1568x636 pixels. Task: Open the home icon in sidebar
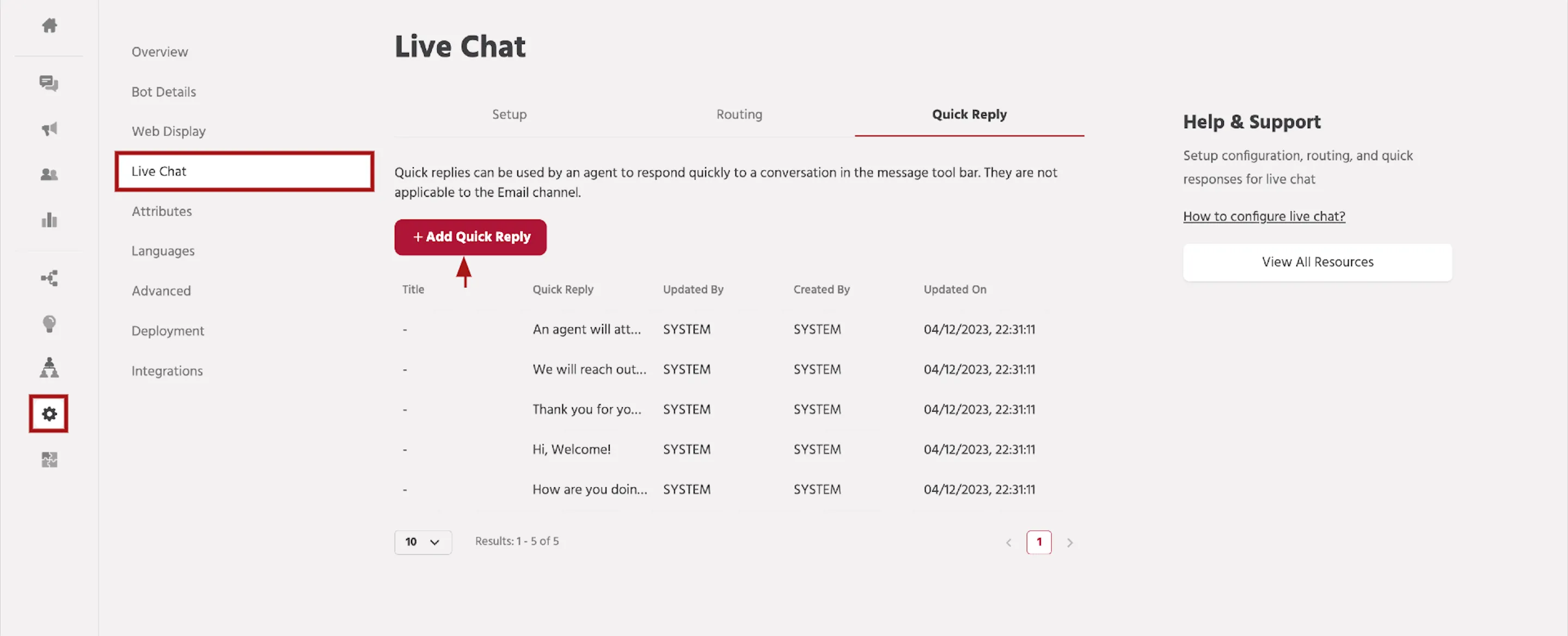pyautogui.click(x=50, y=26)
